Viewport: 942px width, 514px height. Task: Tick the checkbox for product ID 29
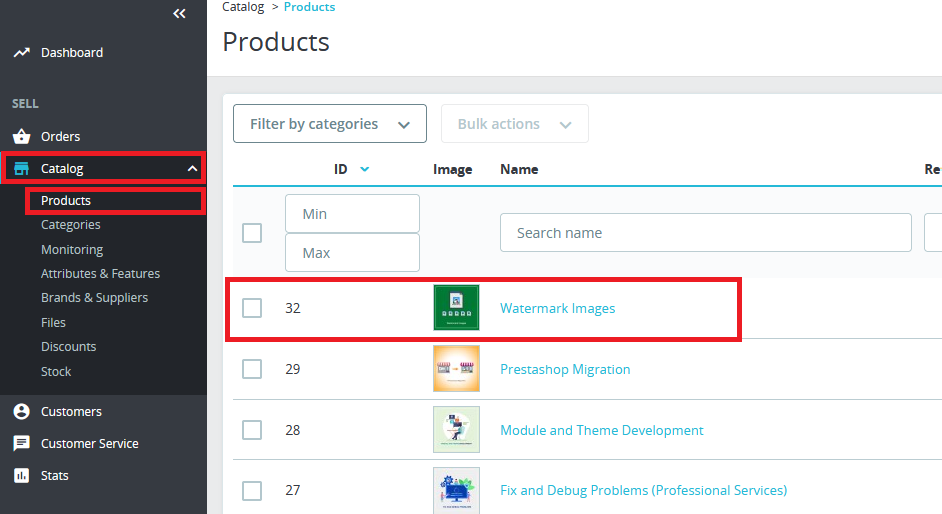pos(252,369)
